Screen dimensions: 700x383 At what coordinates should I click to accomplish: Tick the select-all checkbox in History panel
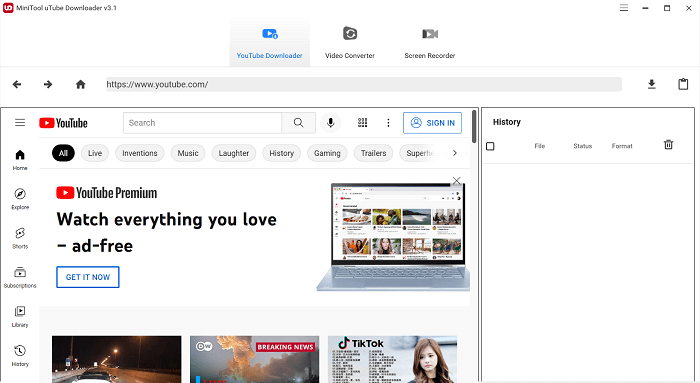point(490,146)
